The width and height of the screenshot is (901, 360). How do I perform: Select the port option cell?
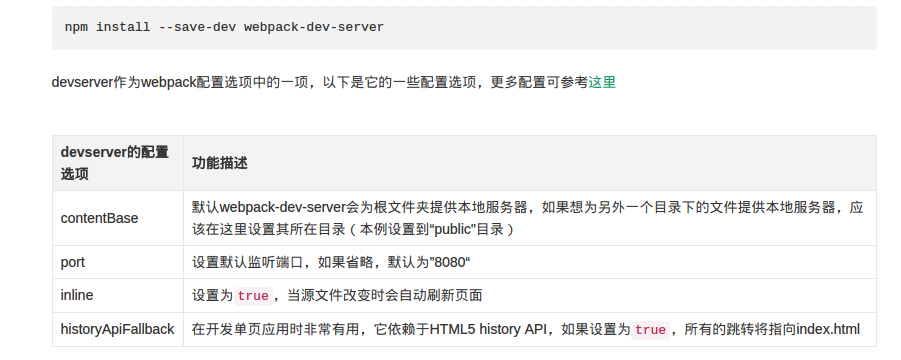coord(118,262)
